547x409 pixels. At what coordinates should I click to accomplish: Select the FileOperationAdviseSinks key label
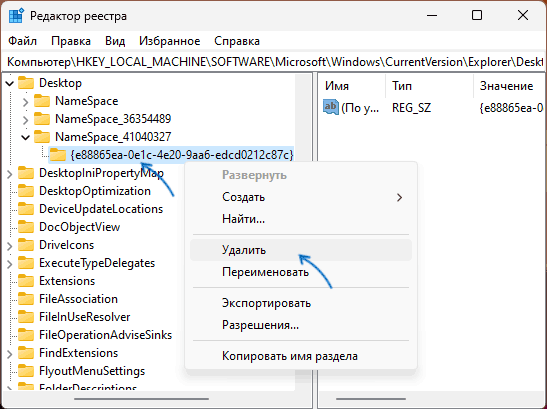pyautogui.click(x=106, y=335)
